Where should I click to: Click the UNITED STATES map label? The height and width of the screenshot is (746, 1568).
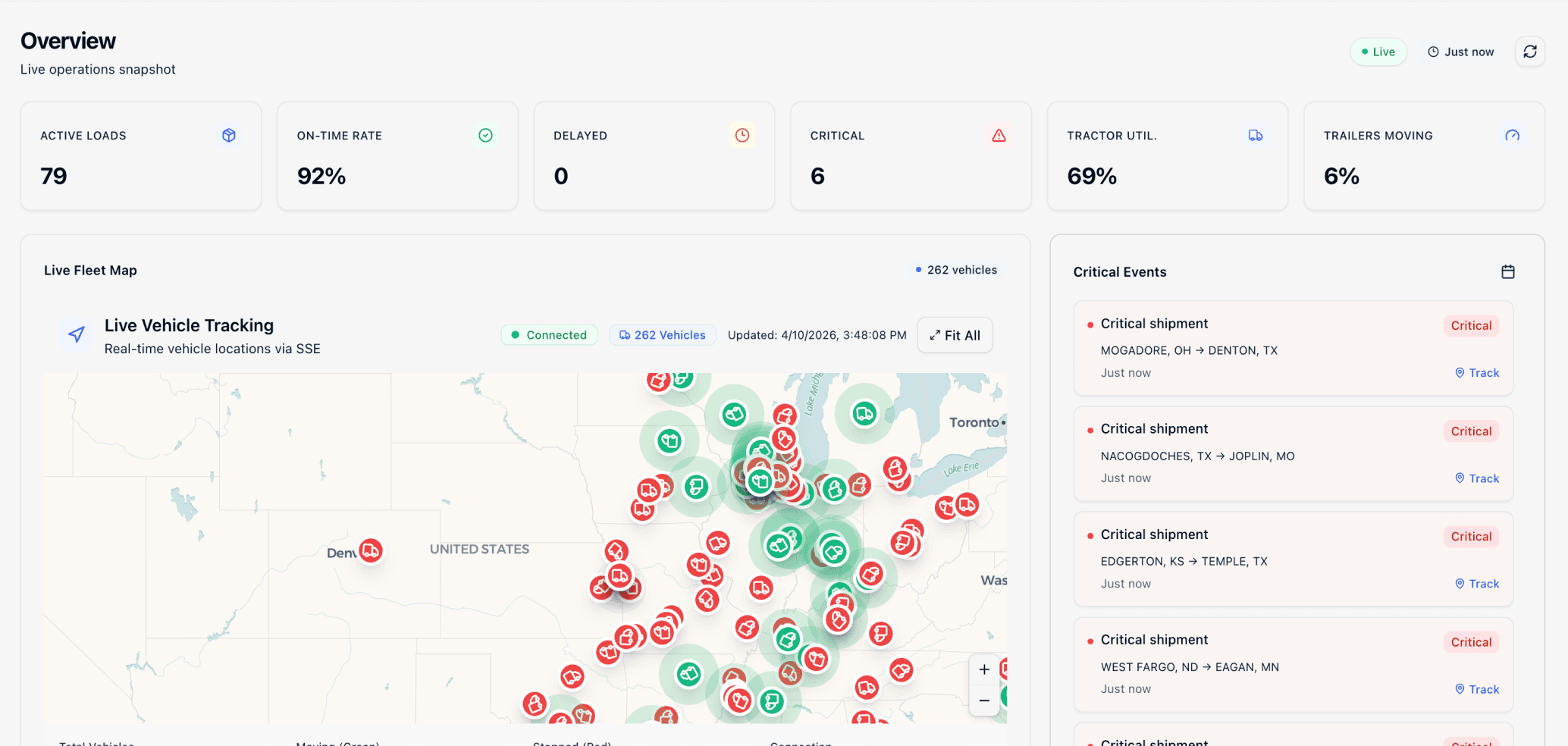tap(479, 549)
